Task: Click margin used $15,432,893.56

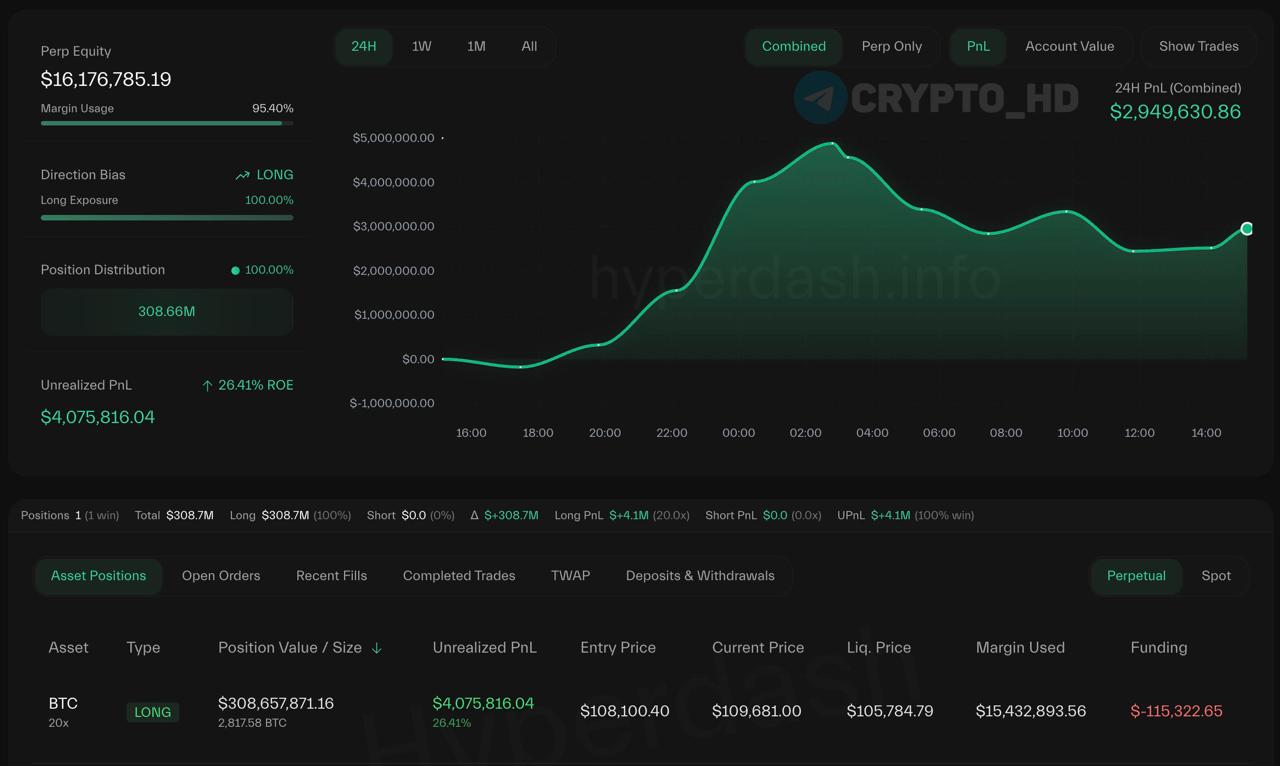Action: pos(1031,711)
